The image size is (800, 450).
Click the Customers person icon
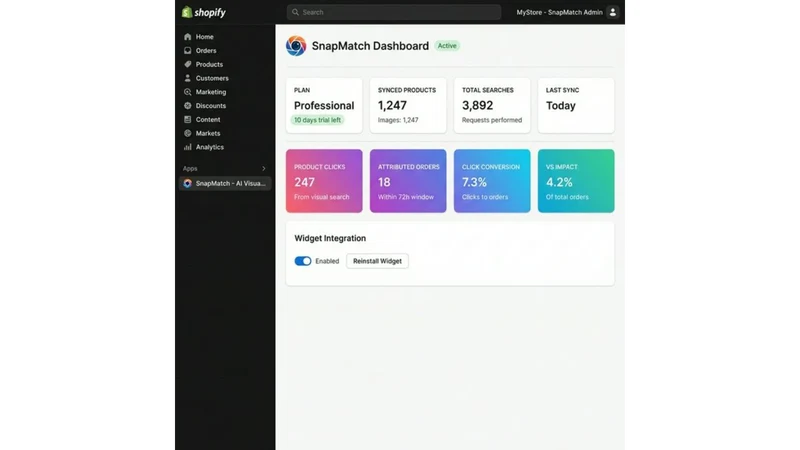(188, 78)
